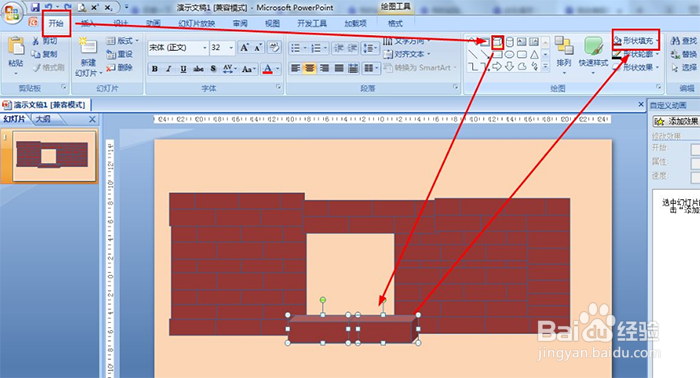Viewport: 700px width, 378px height.
Task: Open 文字方向 text direction options
Action: pyautogui.click(x=407, y=41)
